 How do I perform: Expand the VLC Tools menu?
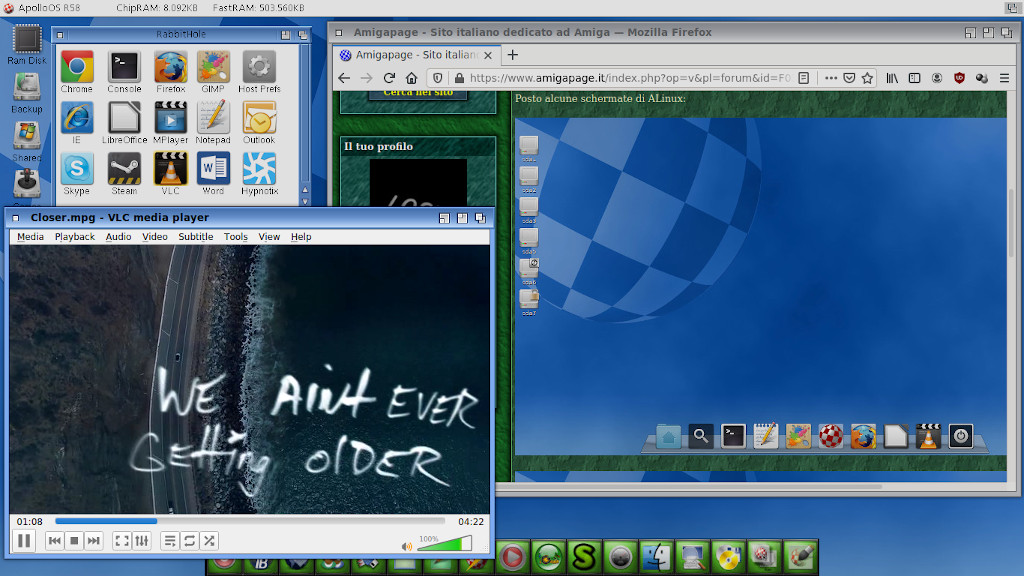coord(236,237)
